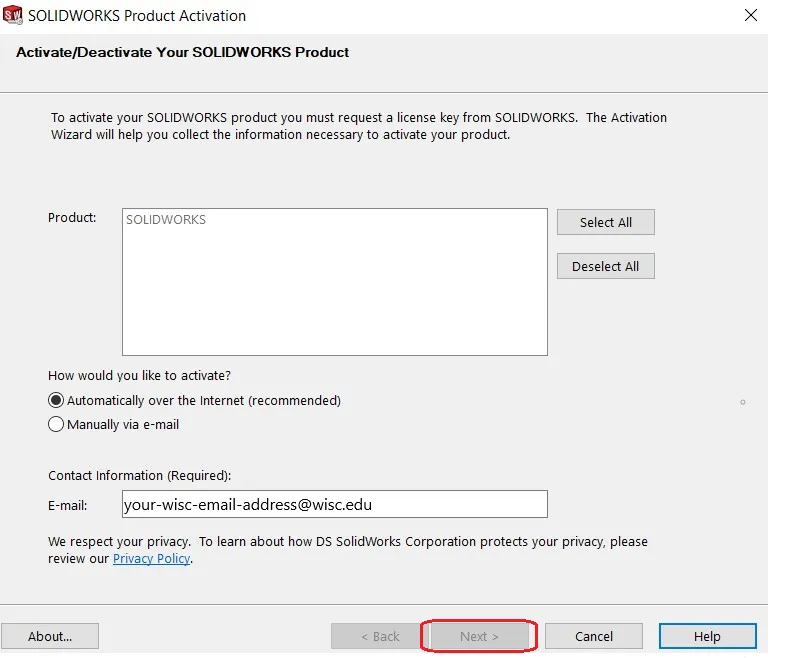
Task: Open Help for product activation
Action: (x=707, y=636)
